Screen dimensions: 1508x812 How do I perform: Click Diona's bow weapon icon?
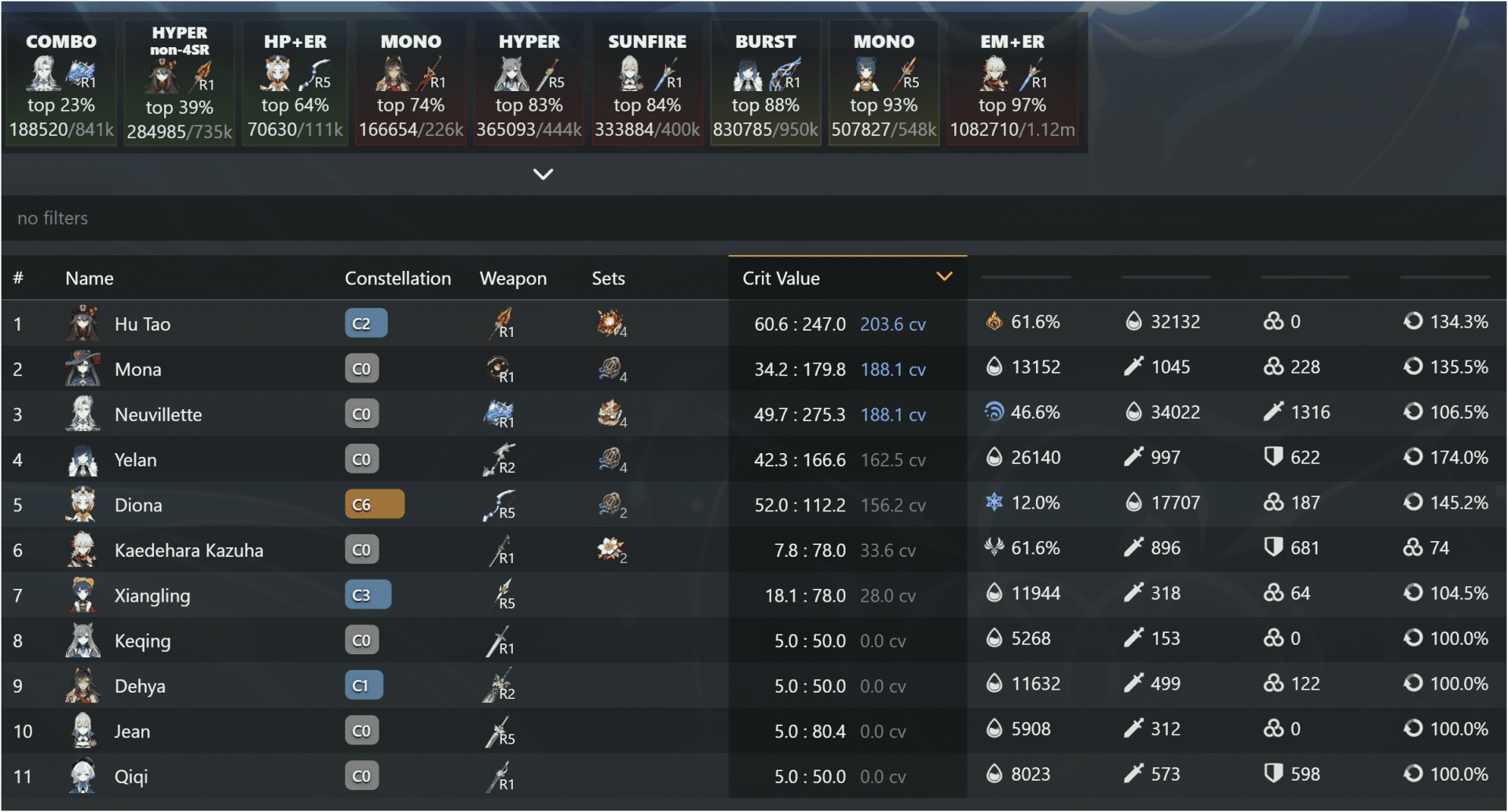pos(500,505)
